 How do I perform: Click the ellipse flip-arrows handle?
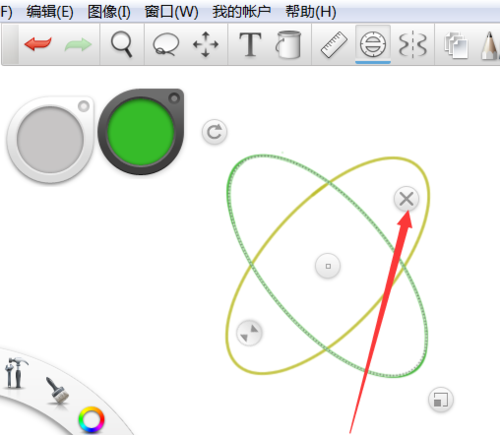[249, 333]
